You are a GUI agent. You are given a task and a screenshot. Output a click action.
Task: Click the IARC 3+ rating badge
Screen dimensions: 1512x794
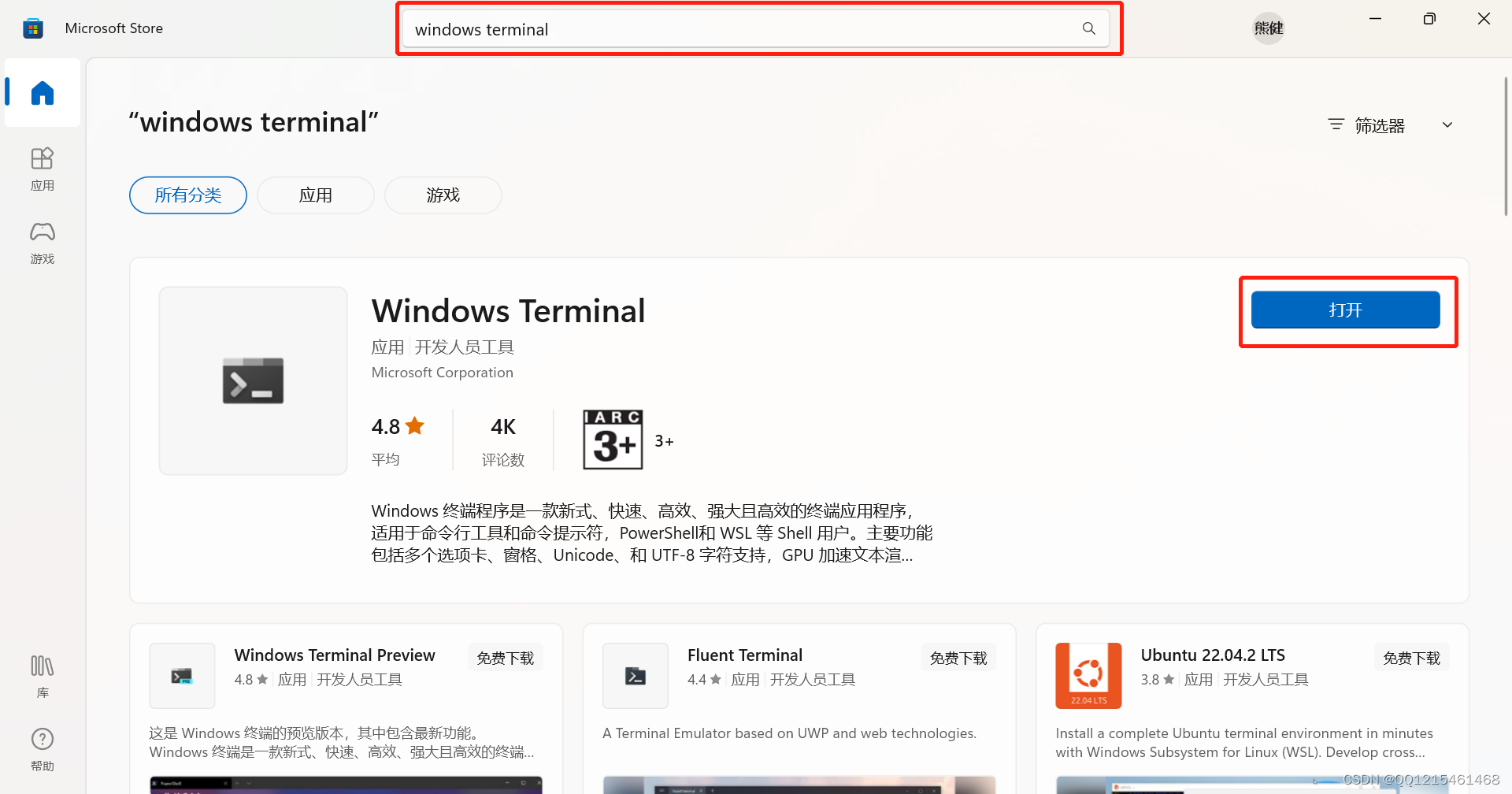pyautogui.click(x=613, y=440)
